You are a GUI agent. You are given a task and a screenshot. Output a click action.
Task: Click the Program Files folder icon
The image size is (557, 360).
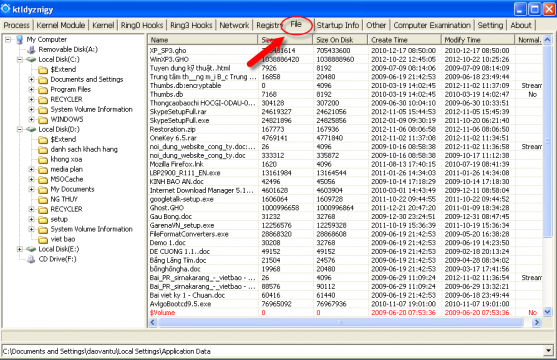pyautogui.click(x=43, y=90)
